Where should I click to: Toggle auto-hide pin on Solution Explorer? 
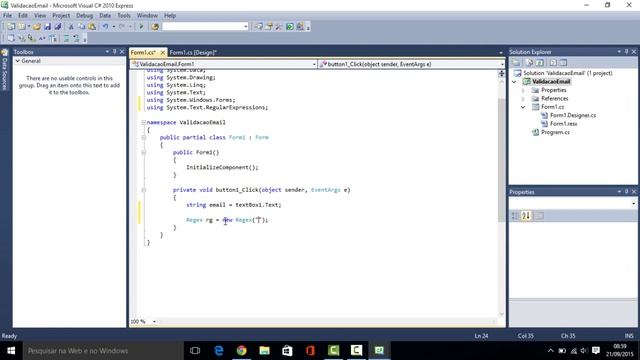click(627, 51)
